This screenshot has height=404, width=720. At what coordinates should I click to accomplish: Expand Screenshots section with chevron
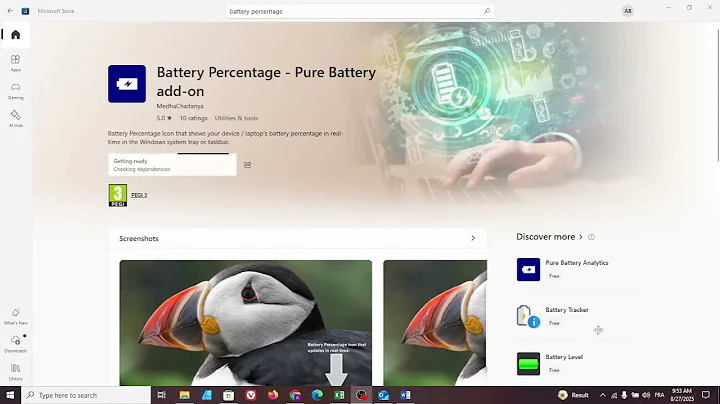[x=473, y=238]
